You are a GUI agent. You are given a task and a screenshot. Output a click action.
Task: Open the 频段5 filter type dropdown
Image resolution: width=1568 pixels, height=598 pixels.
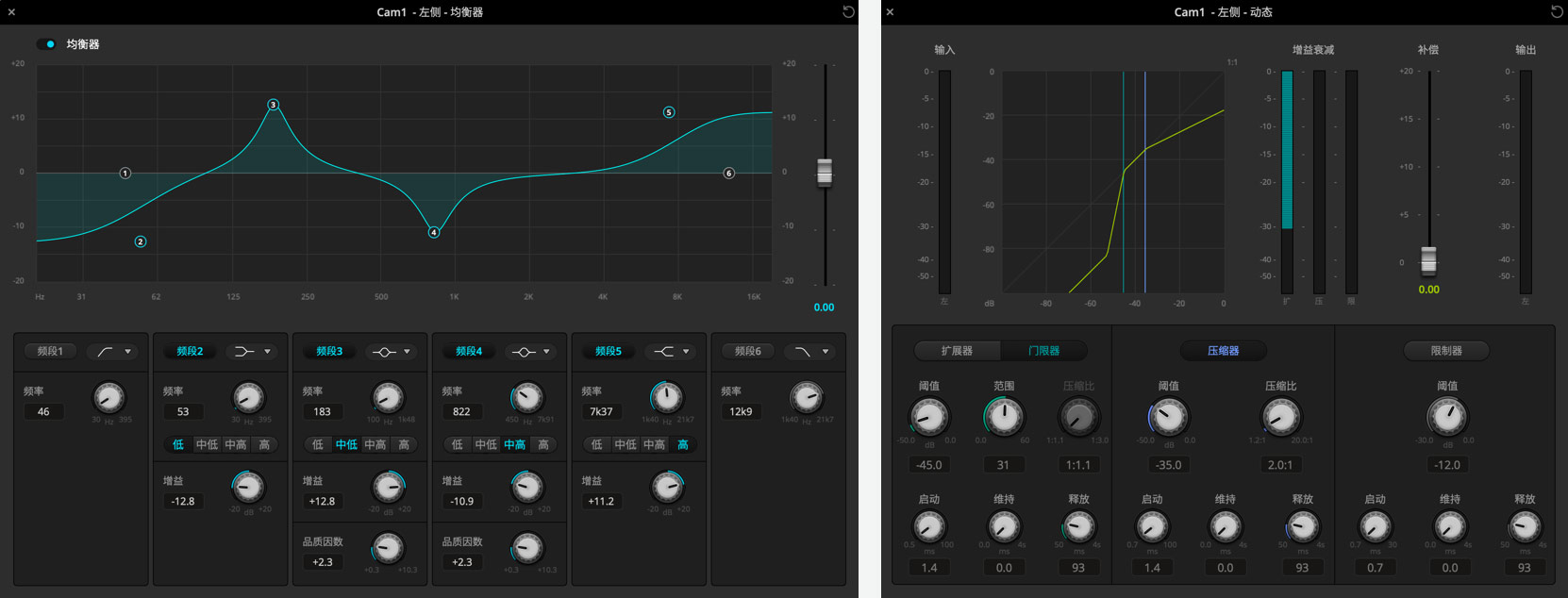coord(672,352)
